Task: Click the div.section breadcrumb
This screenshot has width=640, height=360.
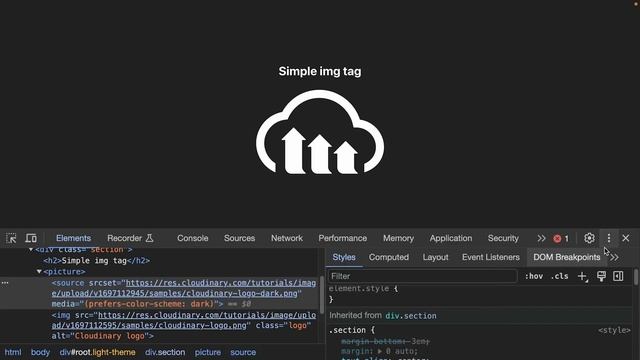Action: 165,352
